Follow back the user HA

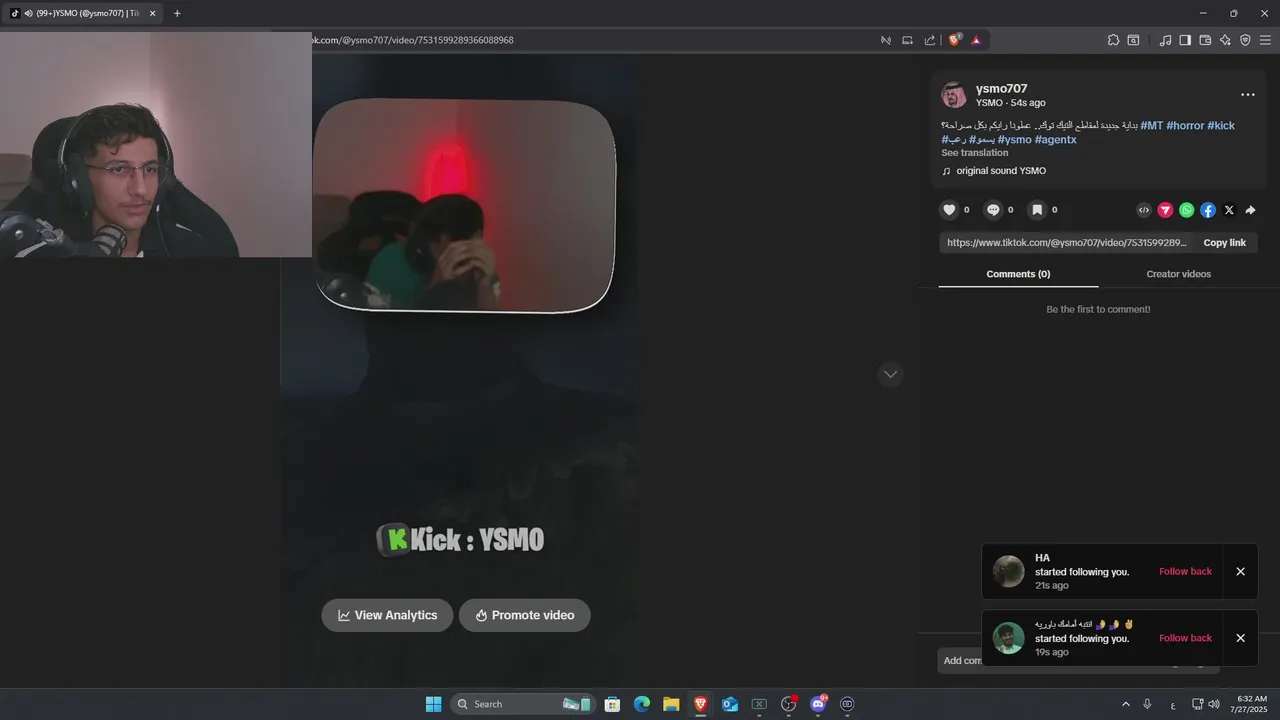(x=1185, y=571)
